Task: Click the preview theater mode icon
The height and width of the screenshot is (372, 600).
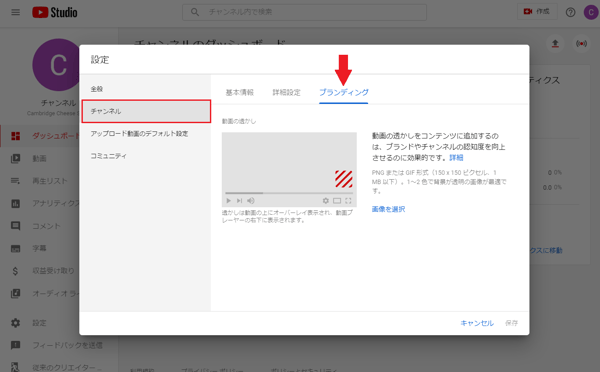Action: pyautogui.click(x=337, y=201)
